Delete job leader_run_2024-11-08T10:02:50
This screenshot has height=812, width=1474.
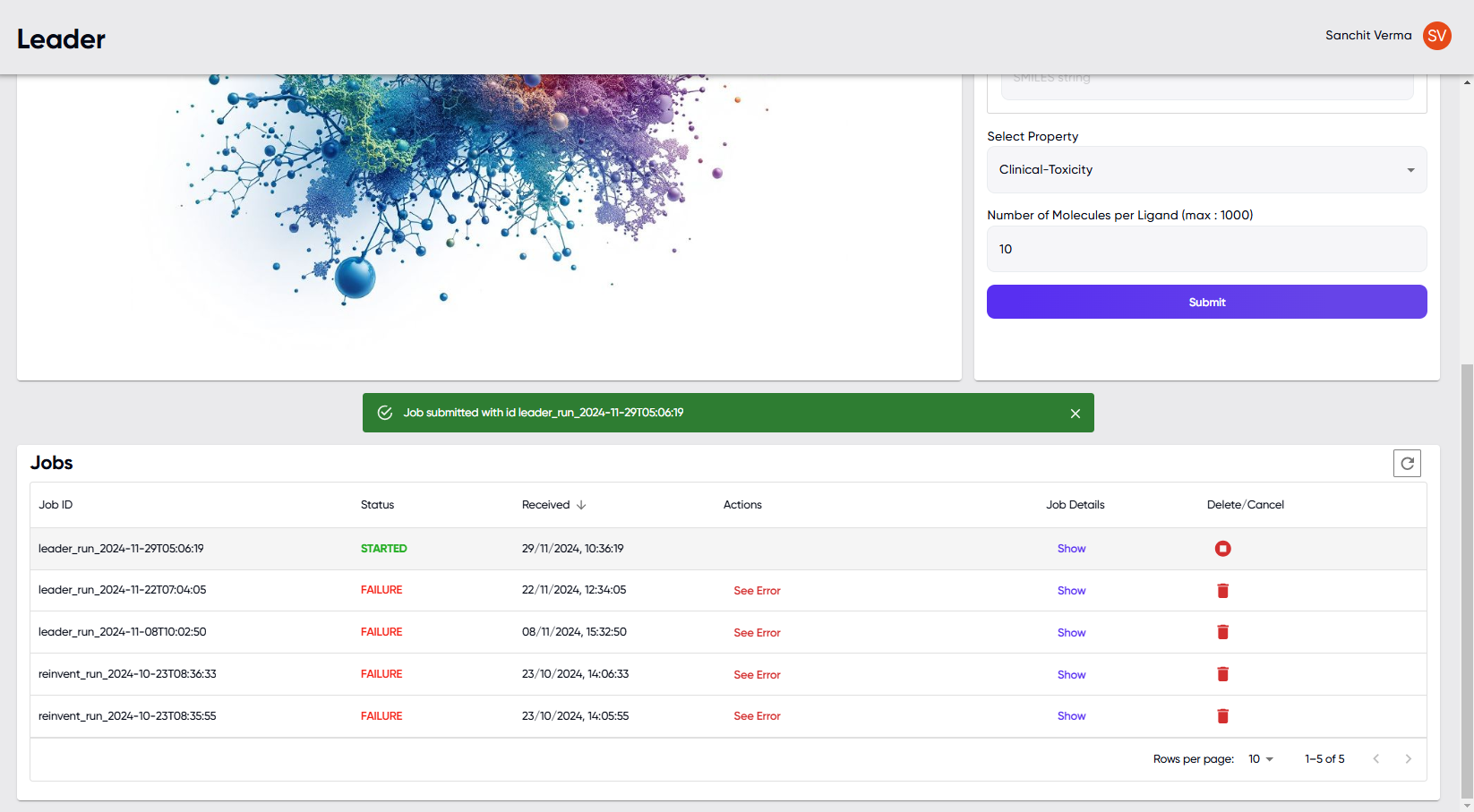tap(1222, 632)
